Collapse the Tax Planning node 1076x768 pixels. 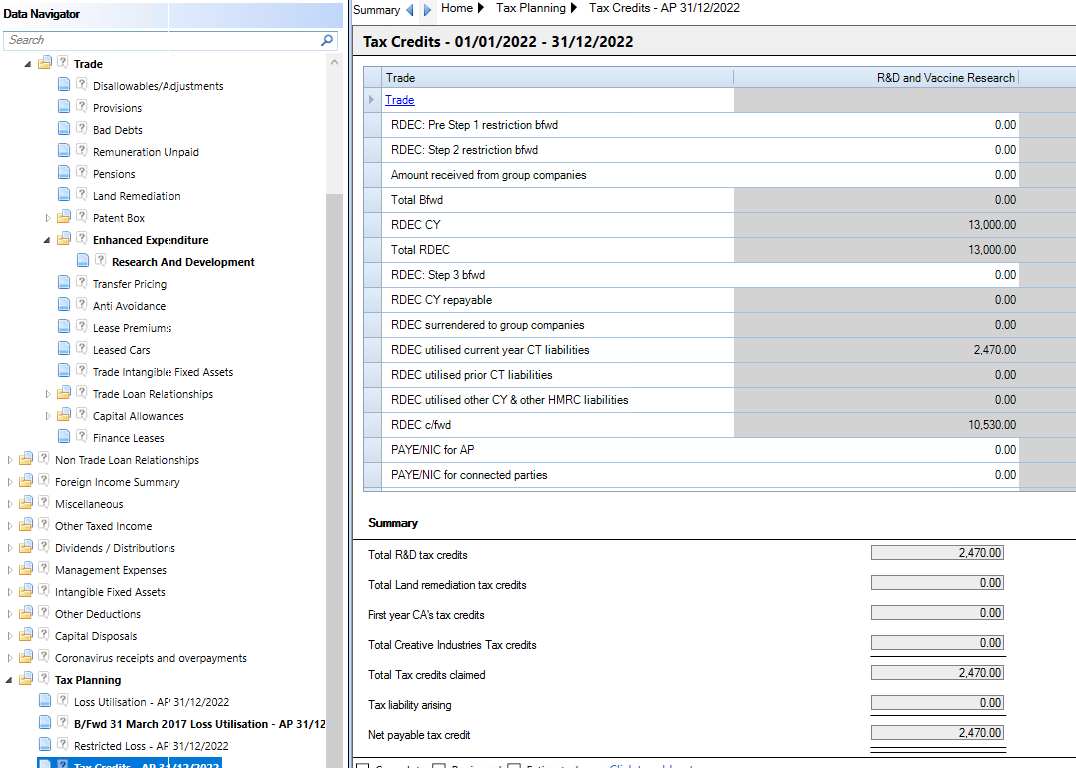pos(9,680)
